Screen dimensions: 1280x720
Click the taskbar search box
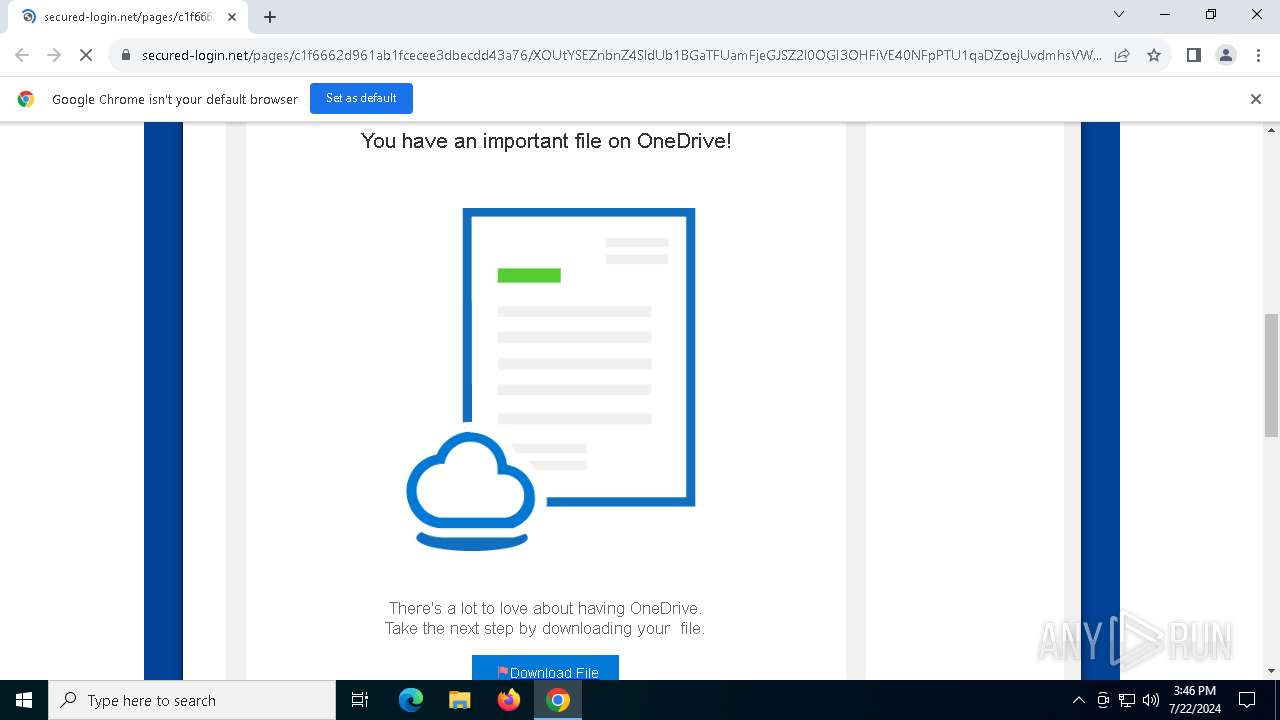coord(192,700)
